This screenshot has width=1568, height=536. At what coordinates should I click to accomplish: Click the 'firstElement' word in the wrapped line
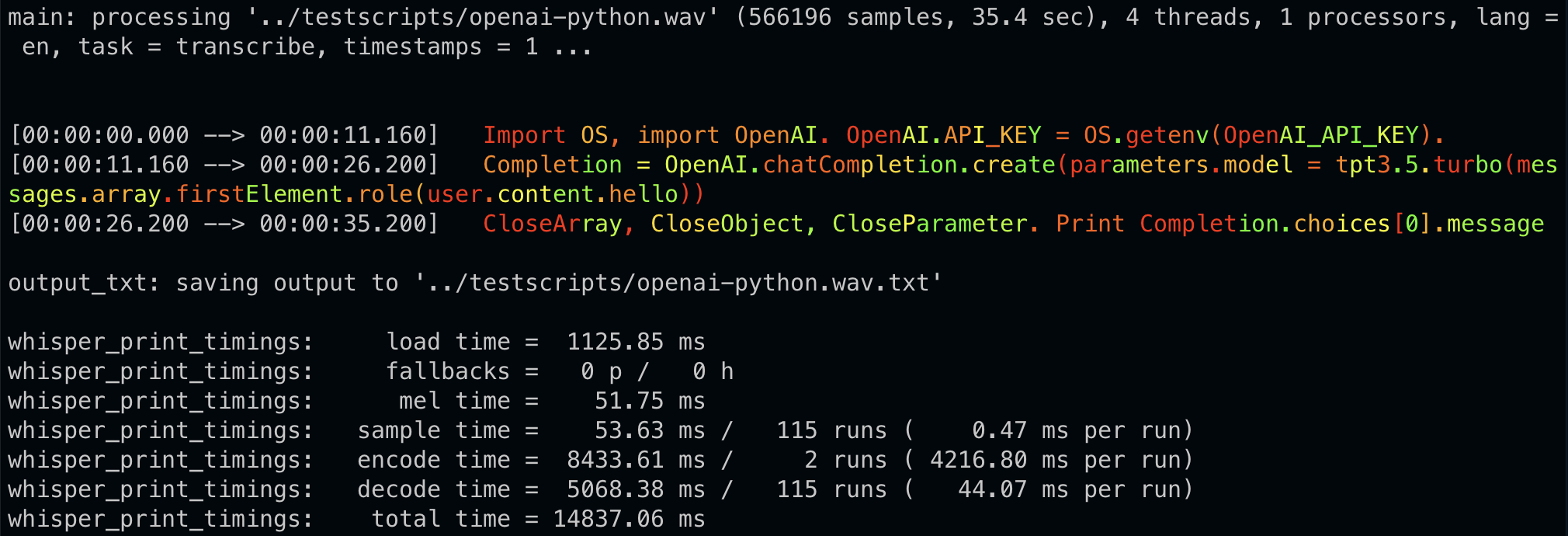click(259, 194)
